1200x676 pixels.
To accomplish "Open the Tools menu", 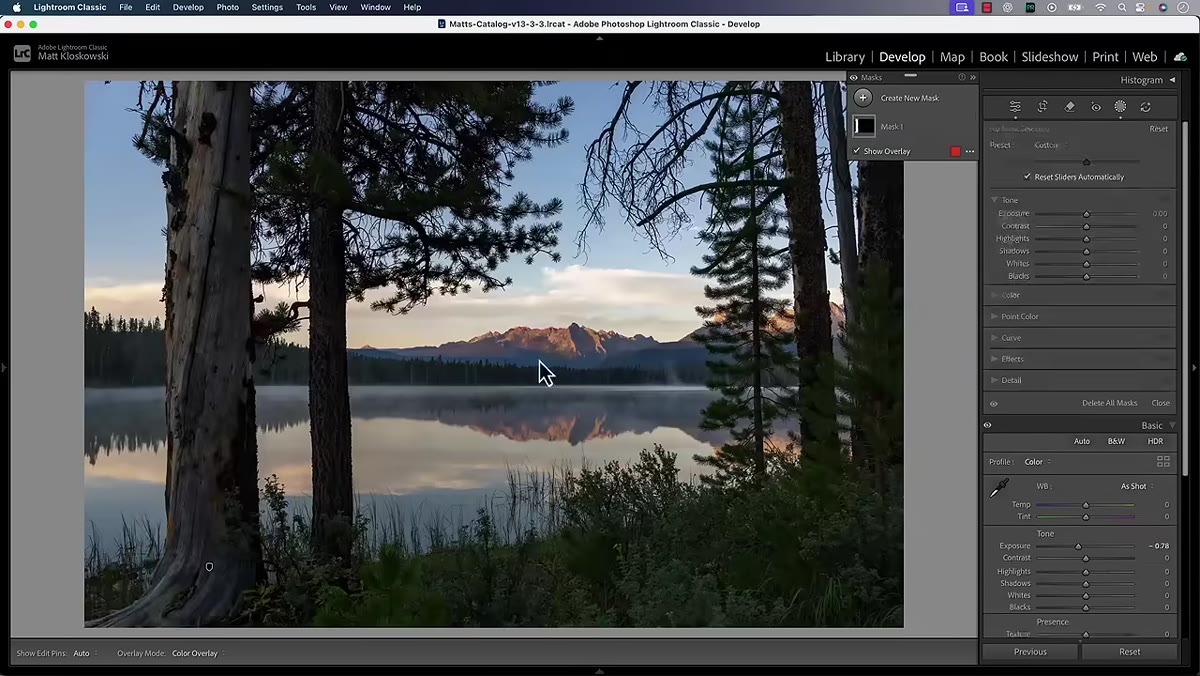I will point(306,7).
